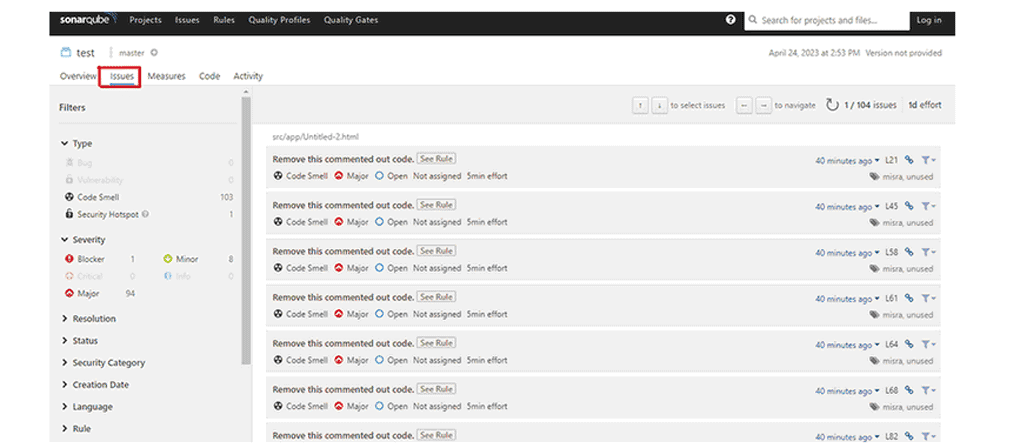The image size is (1020, 448).
Task: Click the filters panel vertical scrollbar
Action: [x=246, y=230]
